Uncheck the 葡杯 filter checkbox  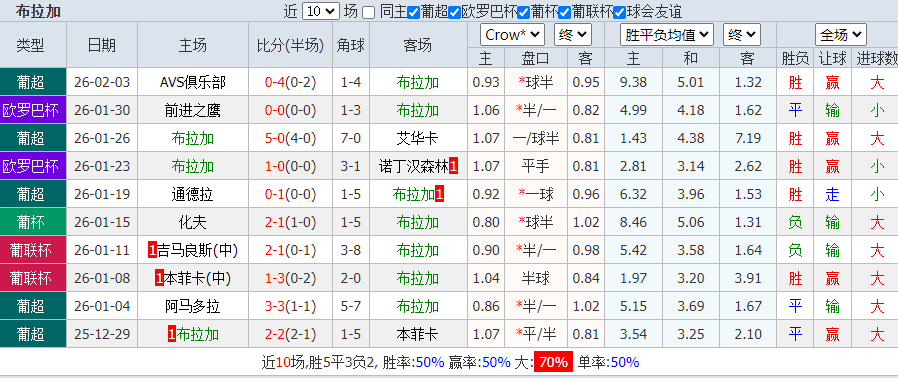[x=523, y=12]
